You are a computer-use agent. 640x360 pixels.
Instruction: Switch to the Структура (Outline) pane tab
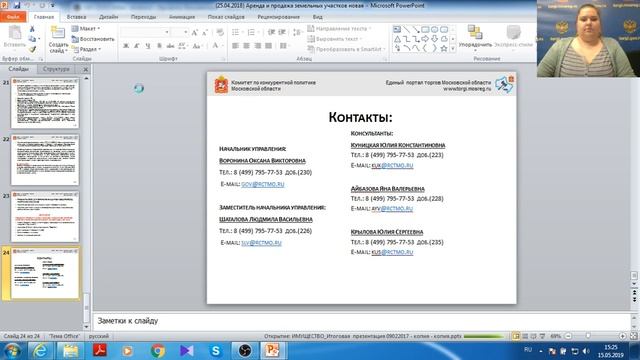(56, 69)
